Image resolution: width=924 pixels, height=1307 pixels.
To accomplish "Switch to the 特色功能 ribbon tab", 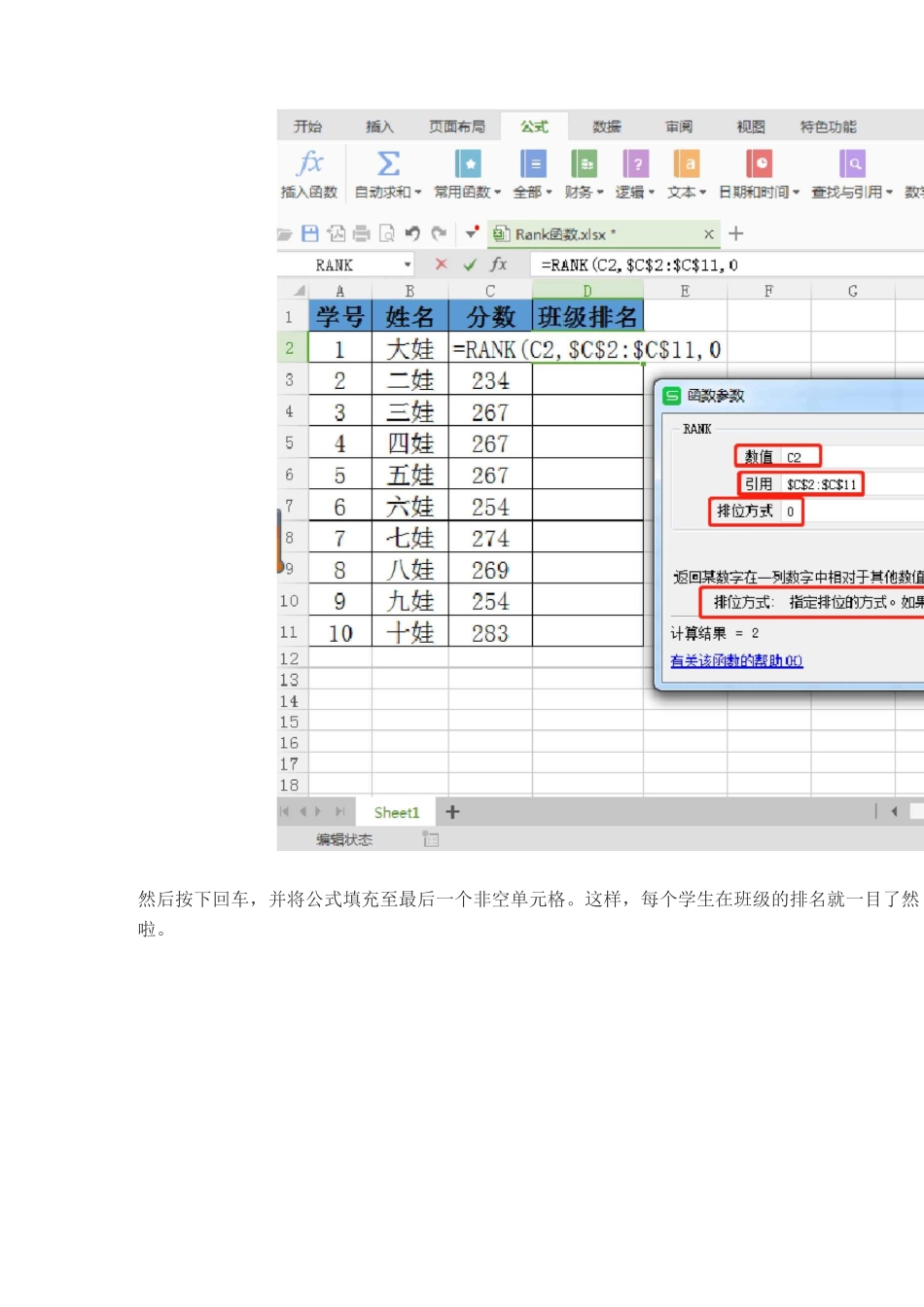I will pyautogui.click(x=829, y=126).
